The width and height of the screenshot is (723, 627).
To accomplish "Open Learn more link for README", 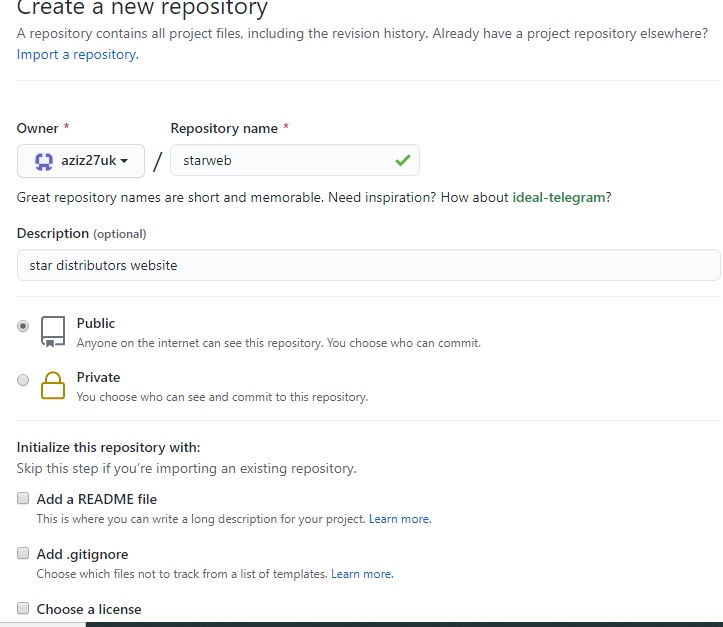I will (x=400, y=519).
